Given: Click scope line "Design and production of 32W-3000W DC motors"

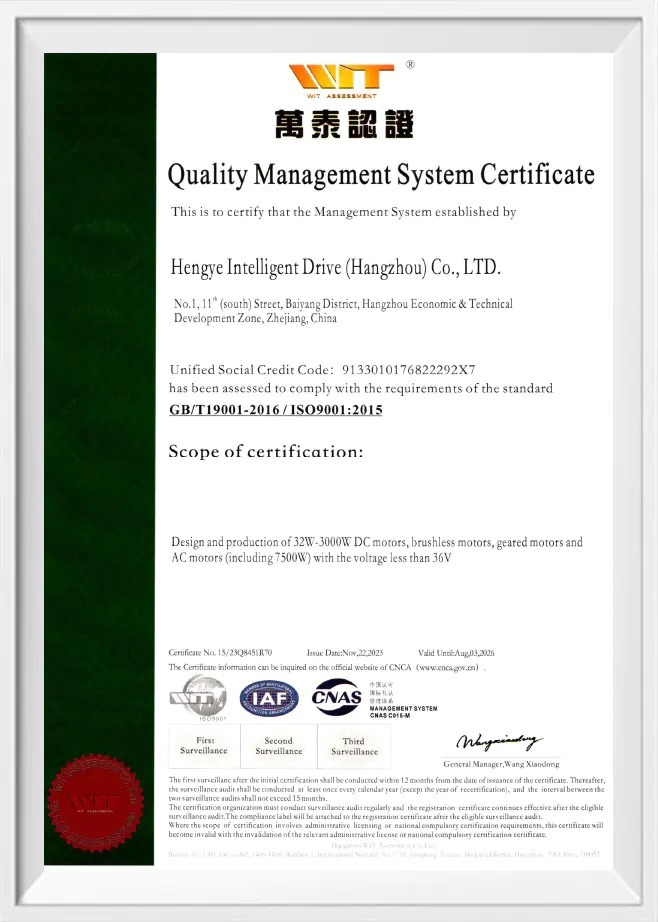Looking at the screenshot, I should 377,542.
